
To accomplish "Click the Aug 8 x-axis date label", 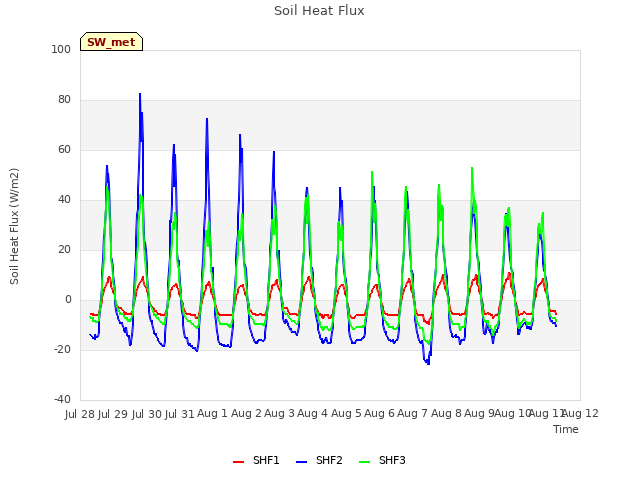I will [x=446, y=414].
